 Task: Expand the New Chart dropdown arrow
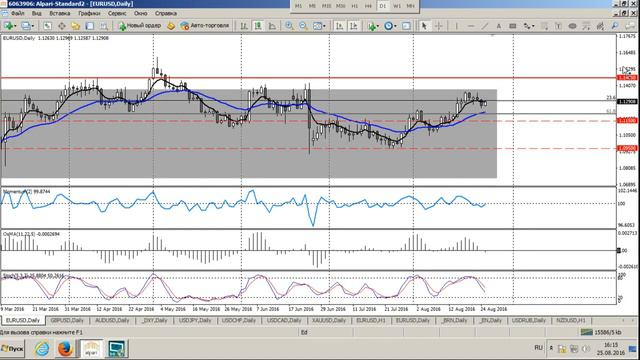click(15, 26)
